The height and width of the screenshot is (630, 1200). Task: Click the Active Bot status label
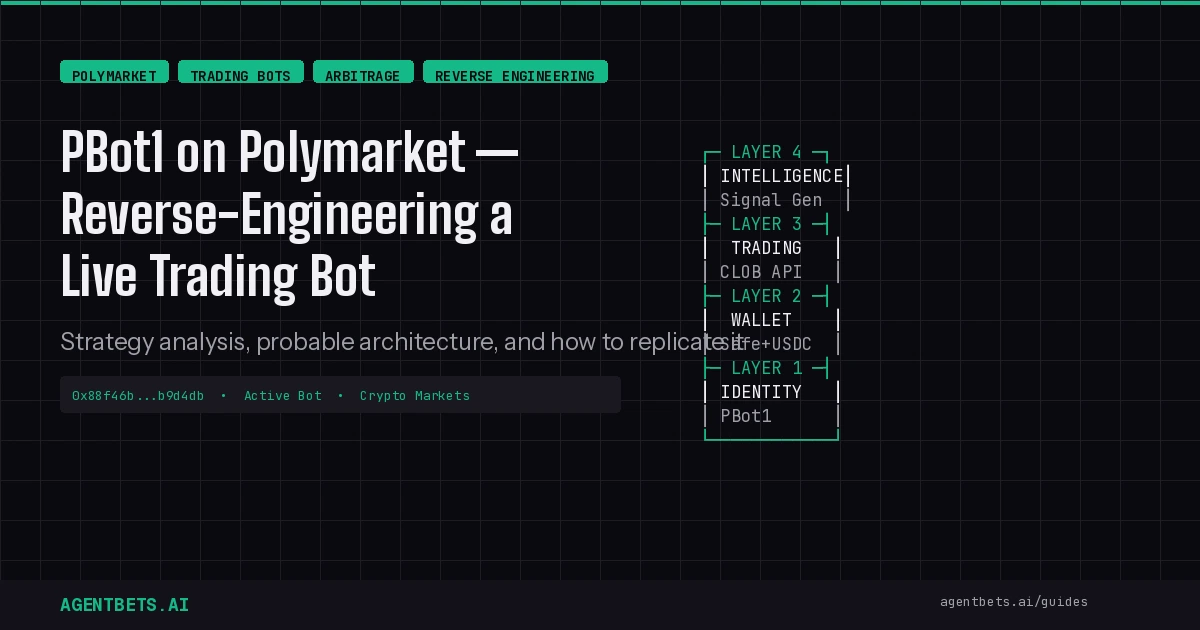click(x=283, y=395)
